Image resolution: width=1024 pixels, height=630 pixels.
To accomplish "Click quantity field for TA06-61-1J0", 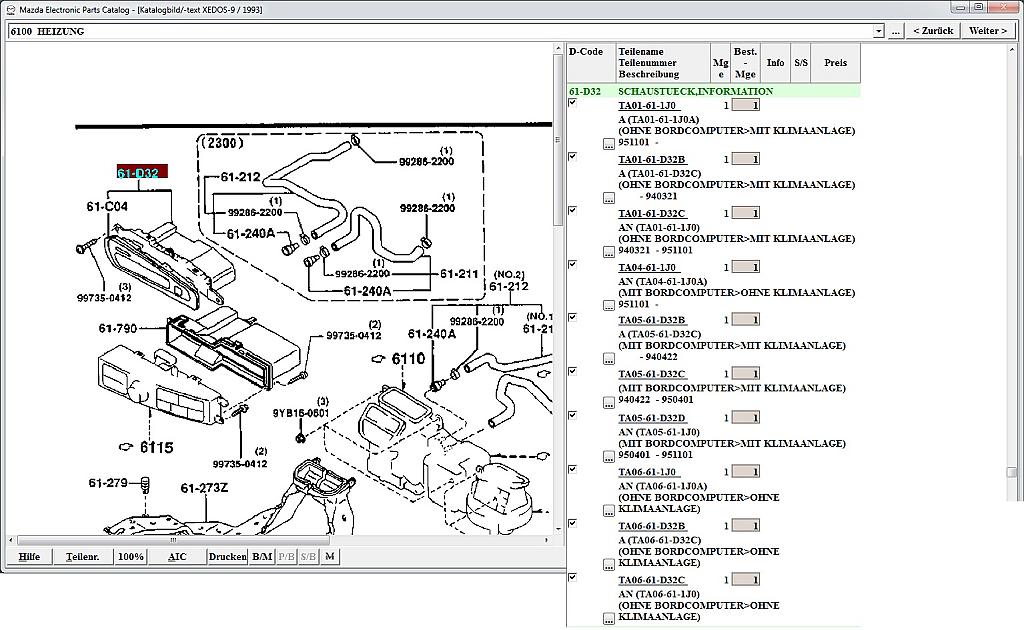I will [x=745, y=472].
